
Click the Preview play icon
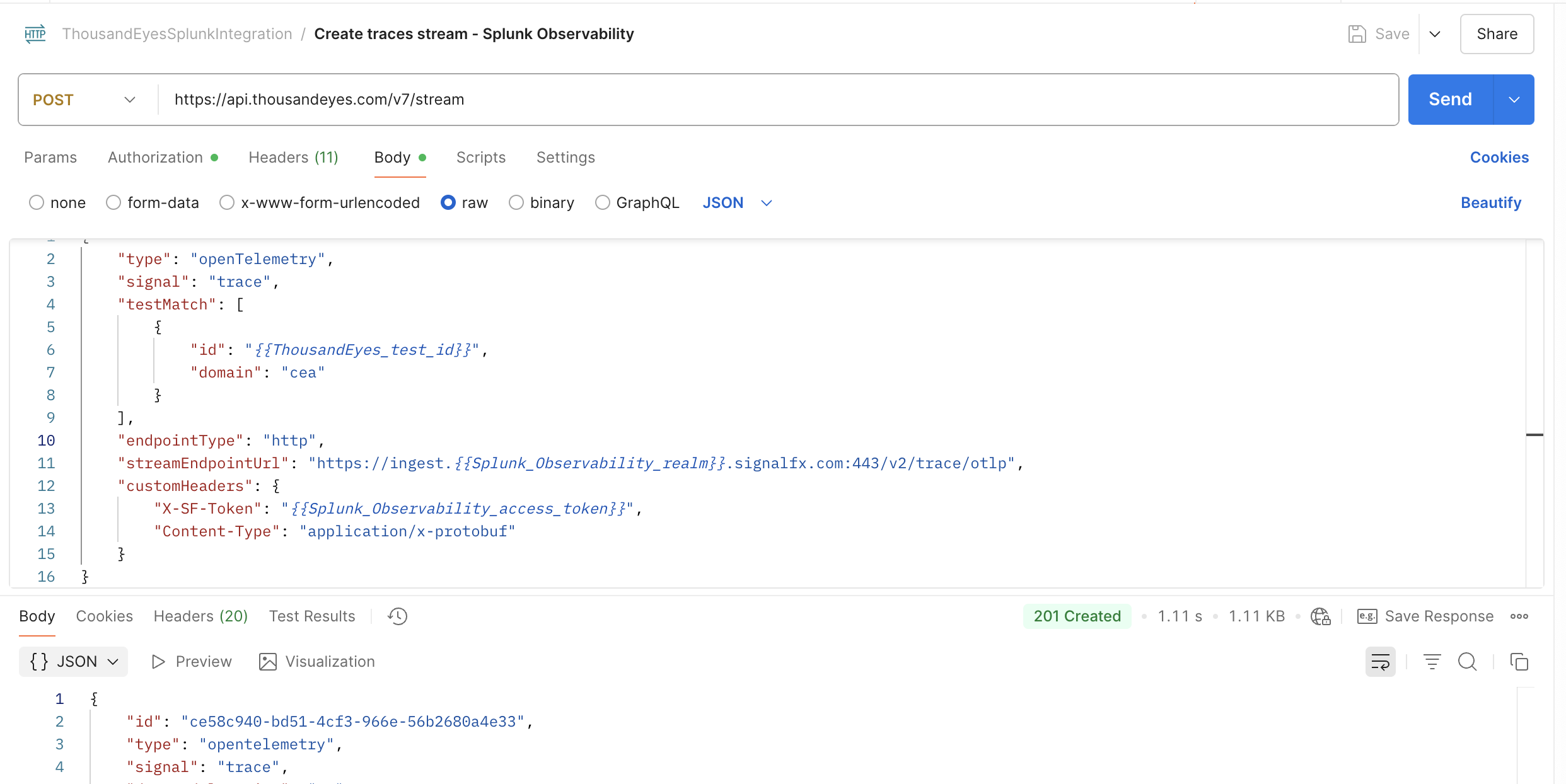pyautogui.click(x=158, y=662)
